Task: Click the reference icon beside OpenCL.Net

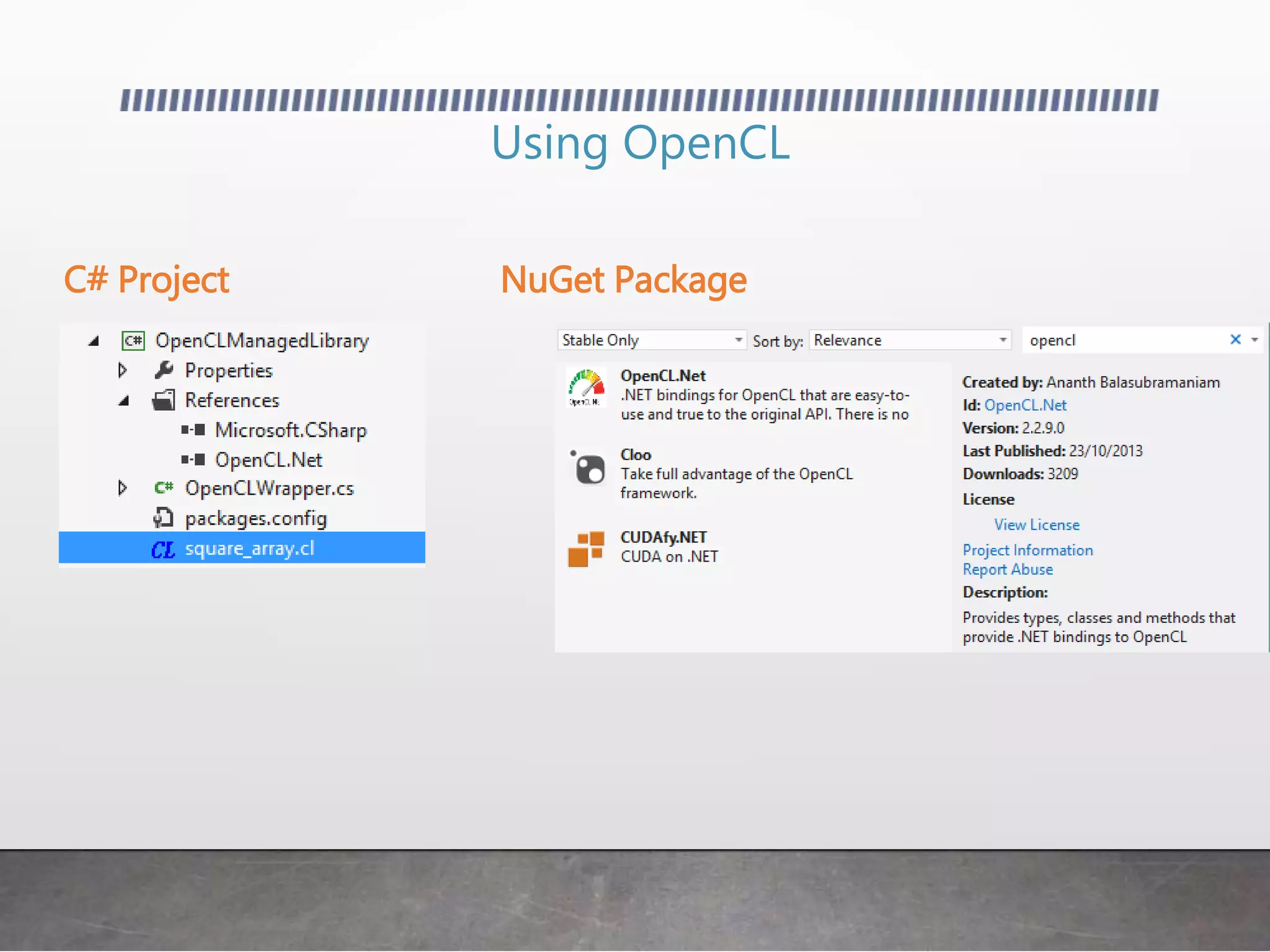Action: (193, 460)
